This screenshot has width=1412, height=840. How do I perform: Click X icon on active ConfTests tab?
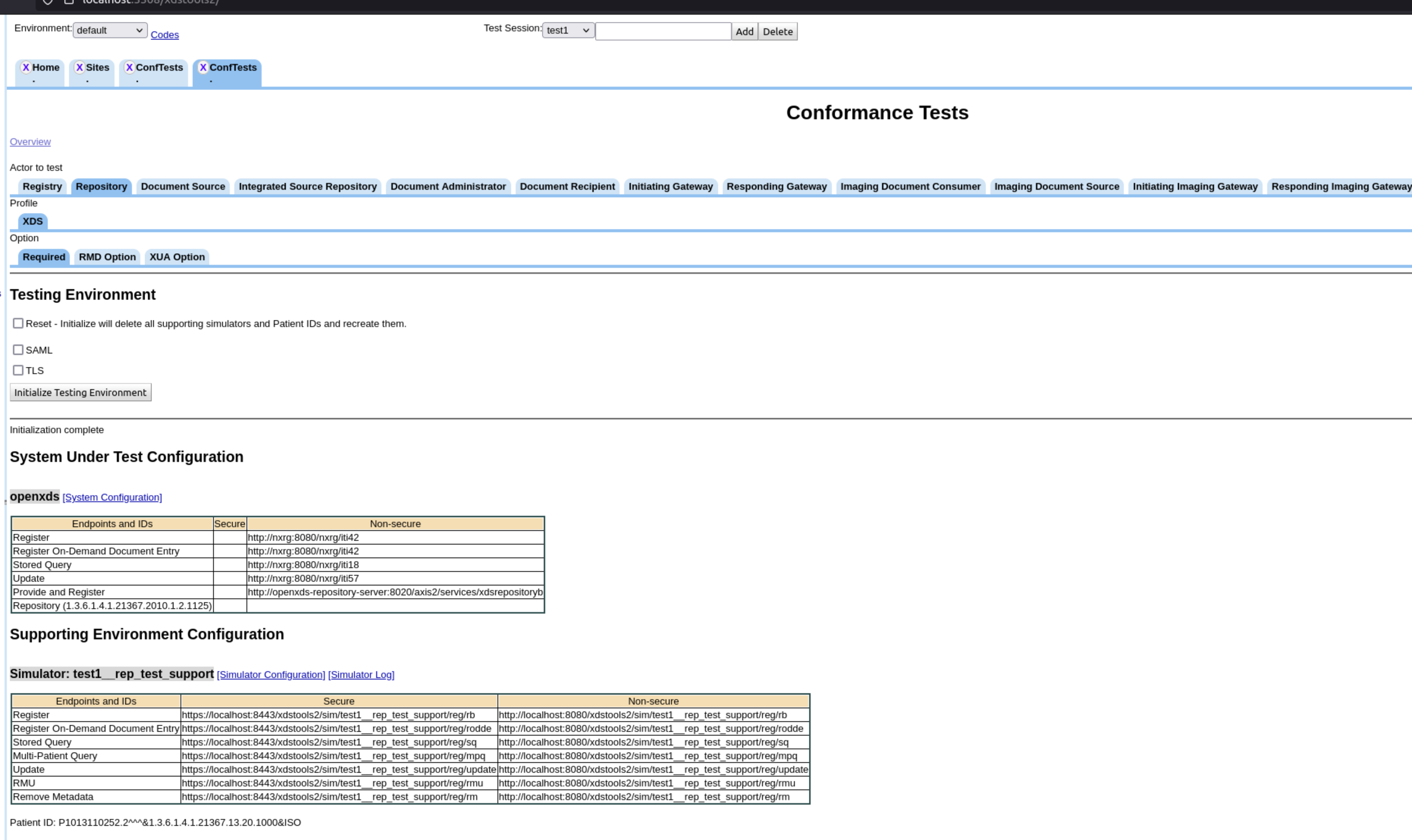[203, 67]
